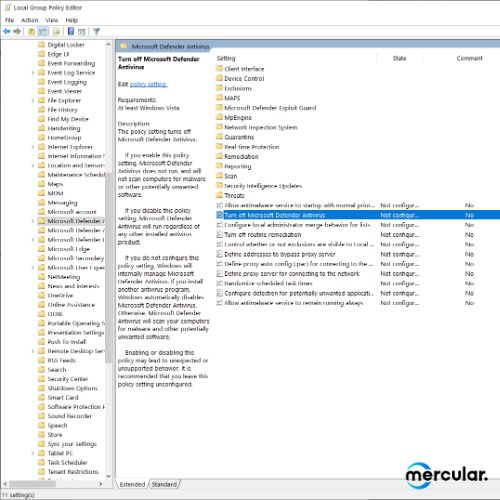
Task: Click the MpEngine folder icon
Action: (219, 117)
